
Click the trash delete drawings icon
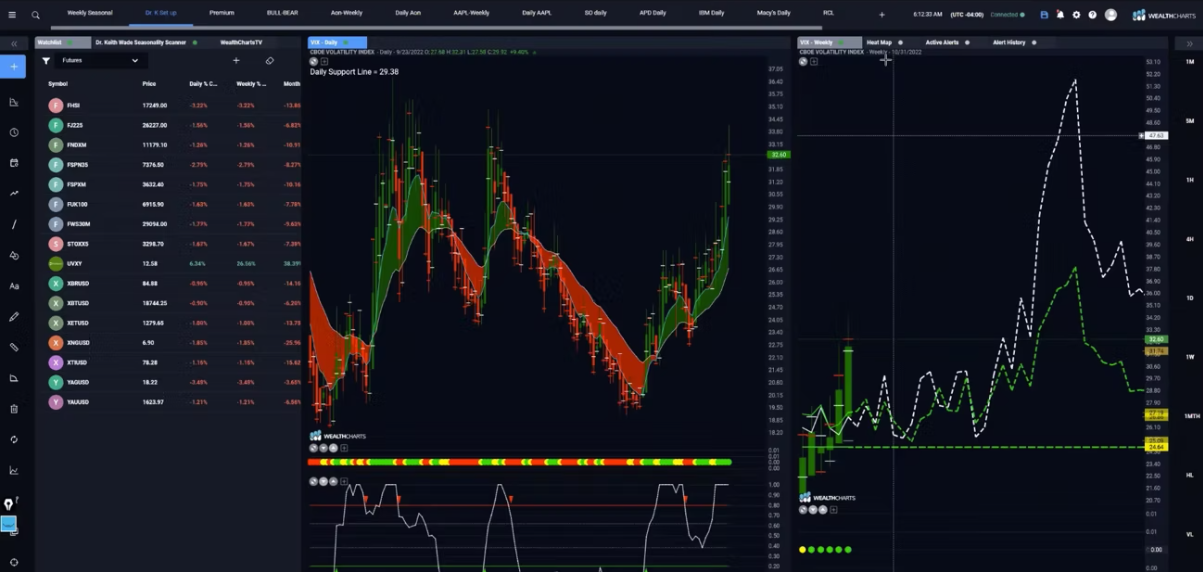[x=14, y=408]
